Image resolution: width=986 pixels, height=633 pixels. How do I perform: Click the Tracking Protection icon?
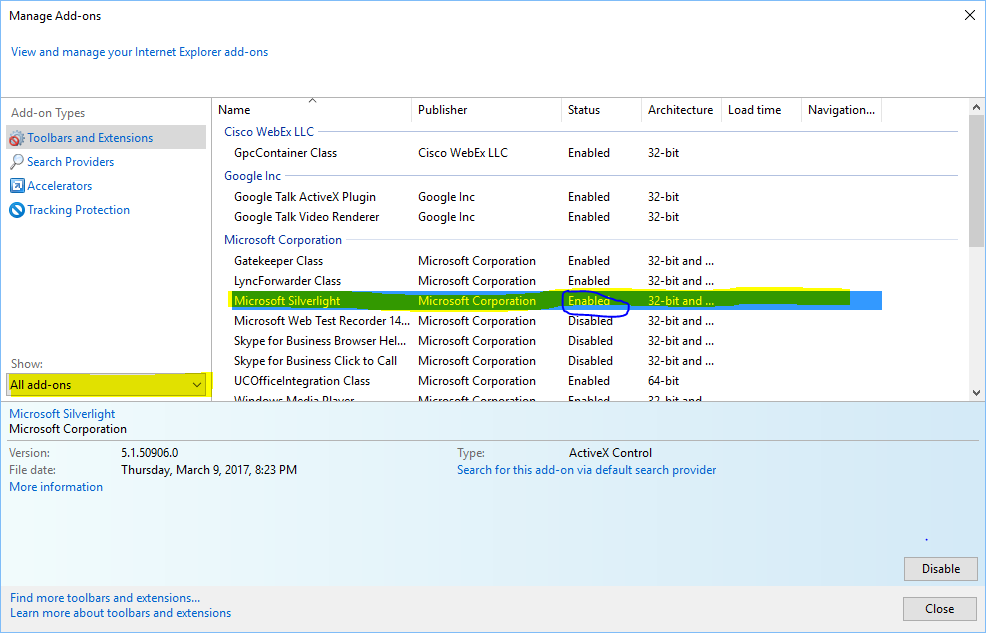[x=17, y=210]
